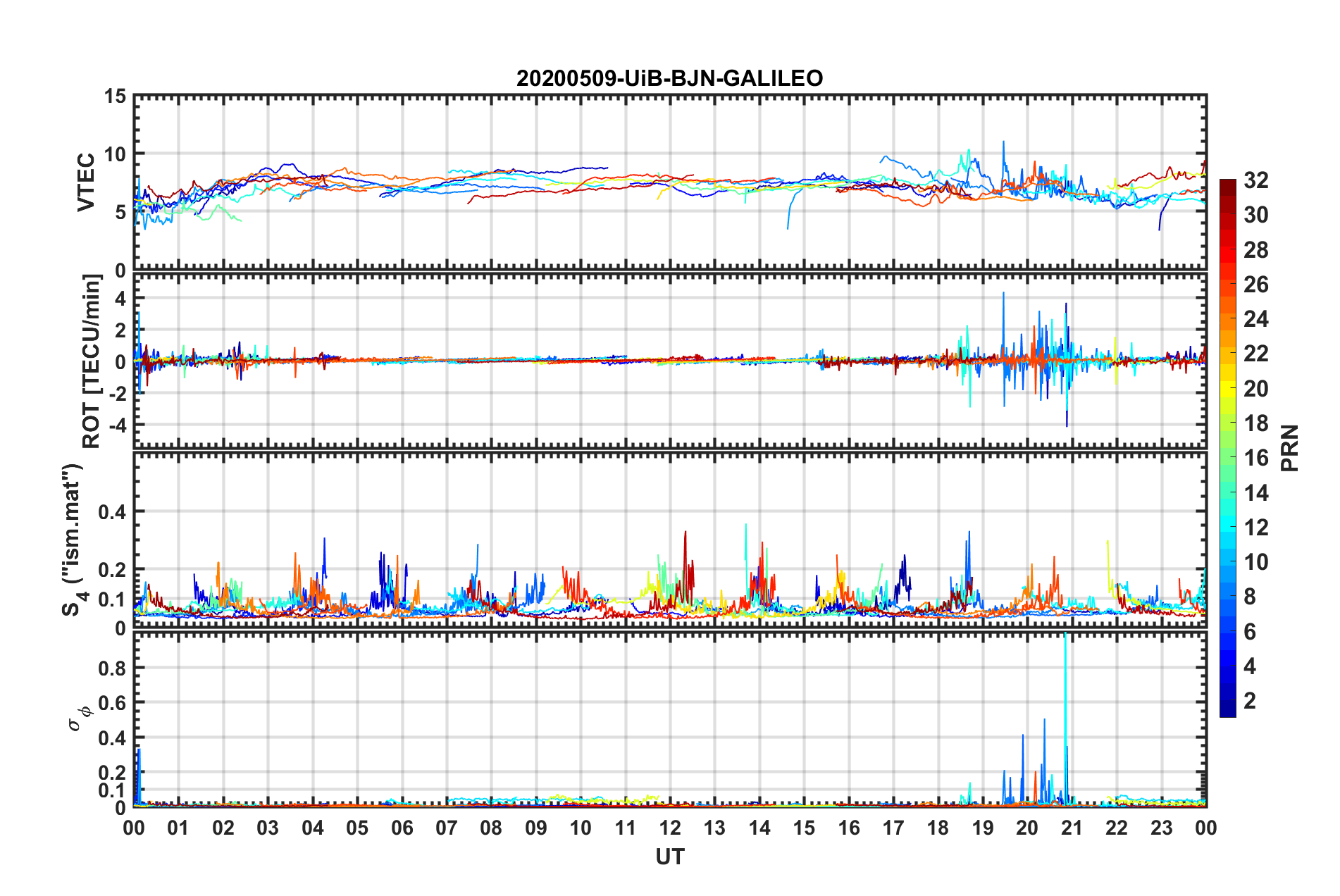Select the "PRN" colorbar label
The height and width of the screenshot is (896, 1340).
click(1290, 448)
